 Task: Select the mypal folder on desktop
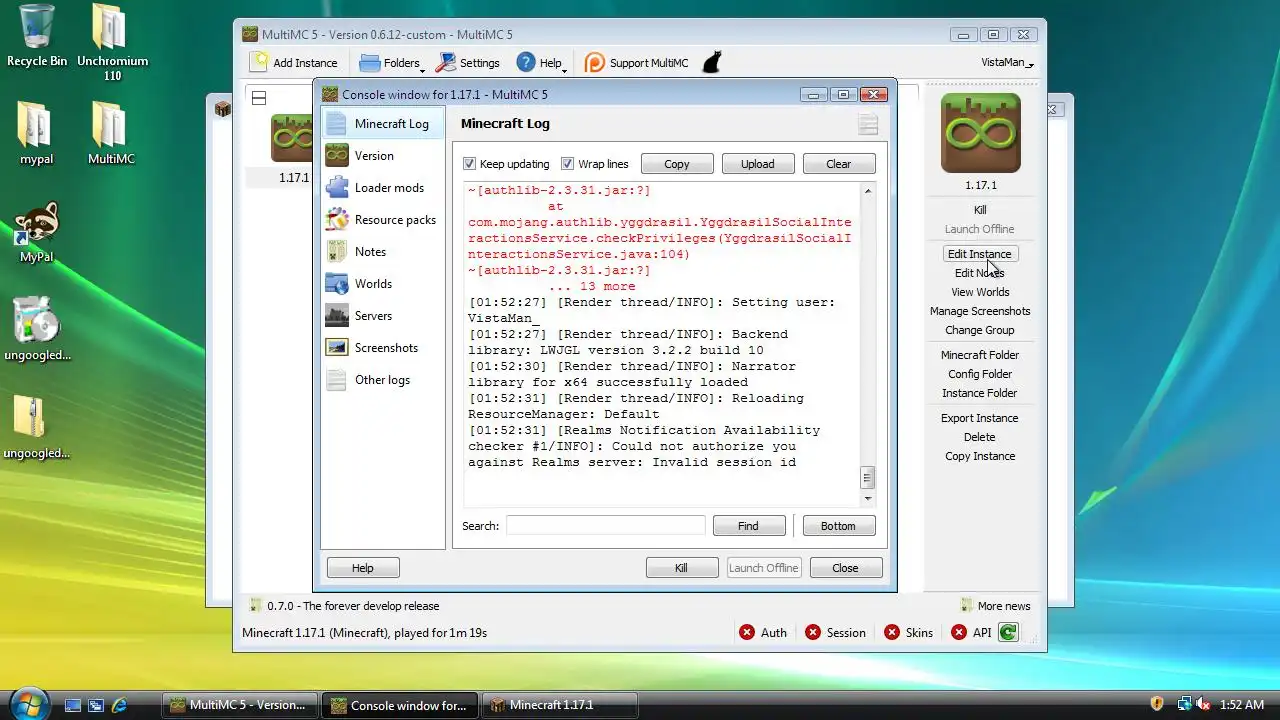(36, 133)
